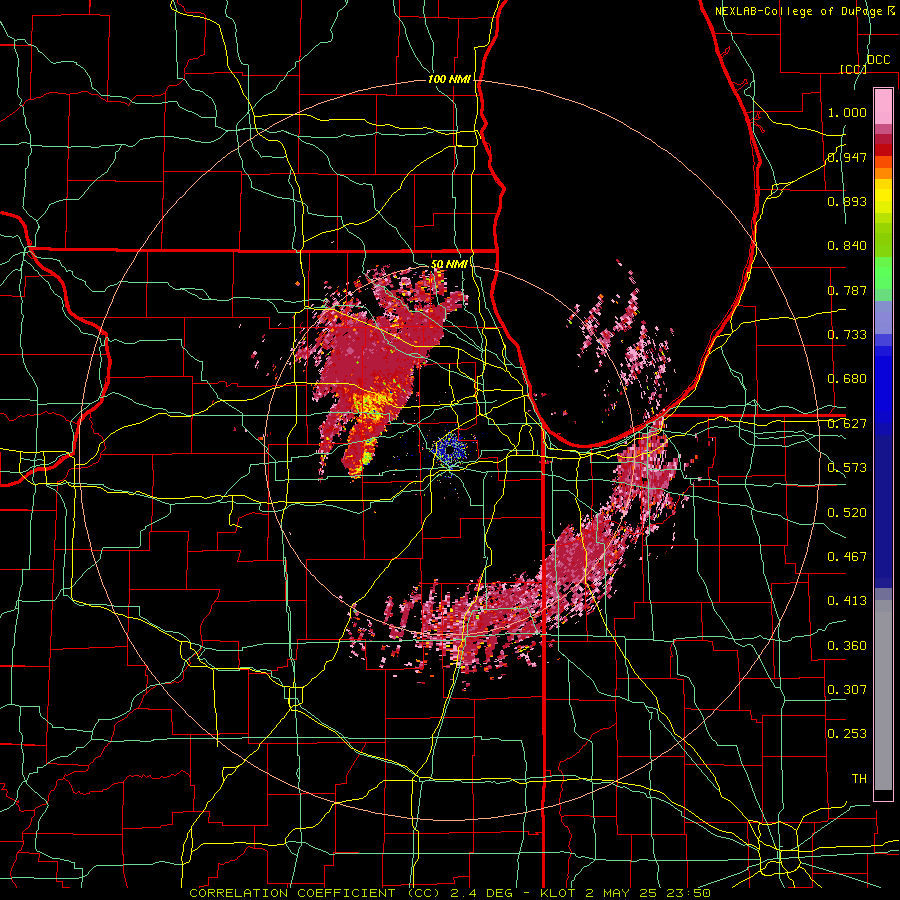
Task: Click the DCC label above the color bar
Action: (x=879, y=60)
